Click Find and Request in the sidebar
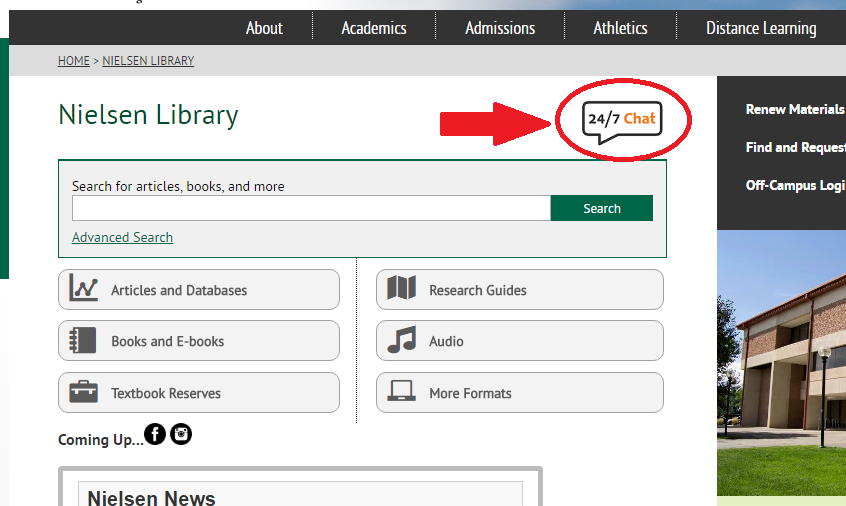This screenshot has width=846, height=506. [x=796, y=147]
